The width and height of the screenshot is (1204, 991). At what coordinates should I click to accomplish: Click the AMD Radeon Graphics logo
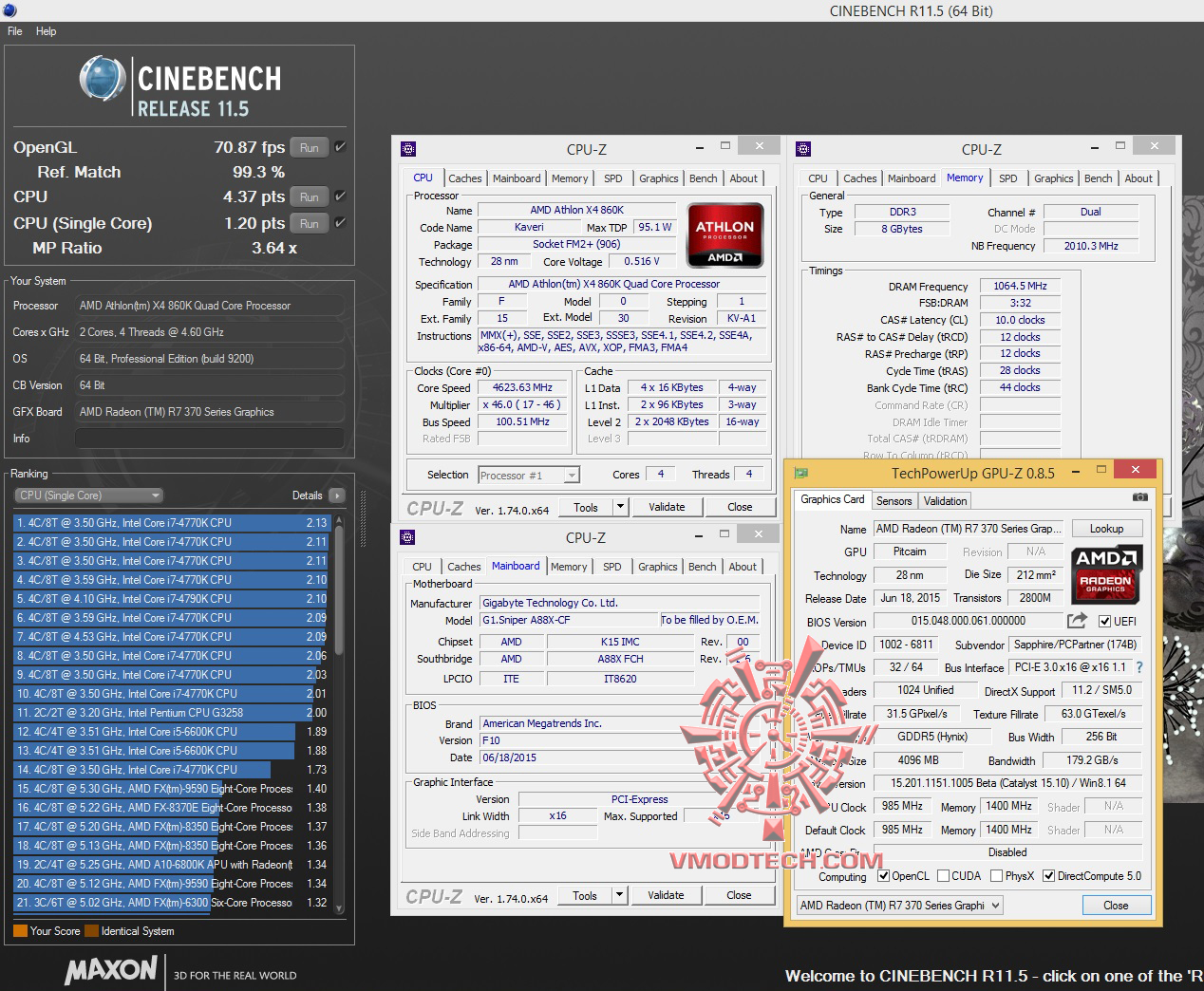pos(1106,575)
